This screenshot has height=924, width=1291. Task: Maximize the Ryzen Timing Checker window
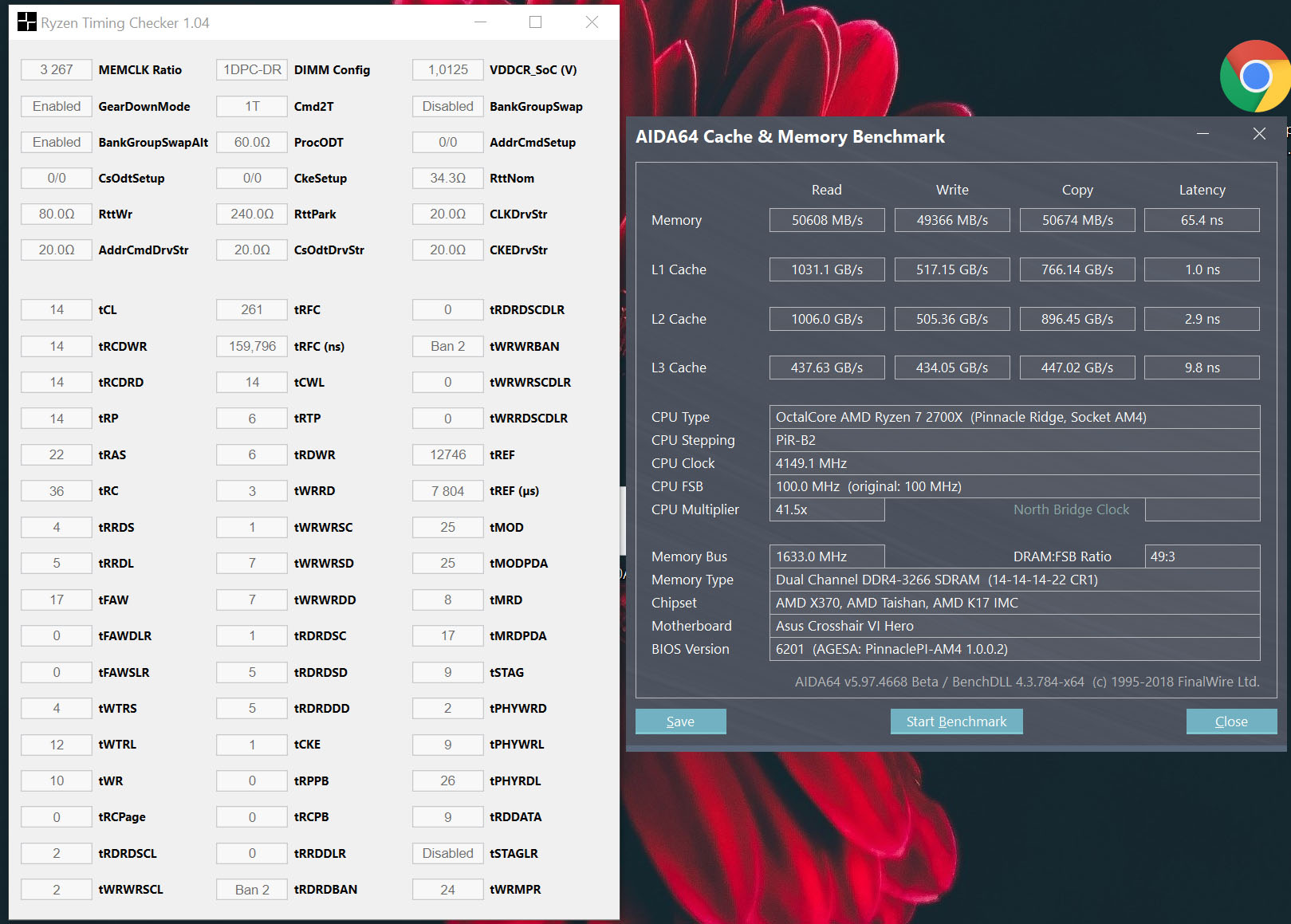coord(536,22)
